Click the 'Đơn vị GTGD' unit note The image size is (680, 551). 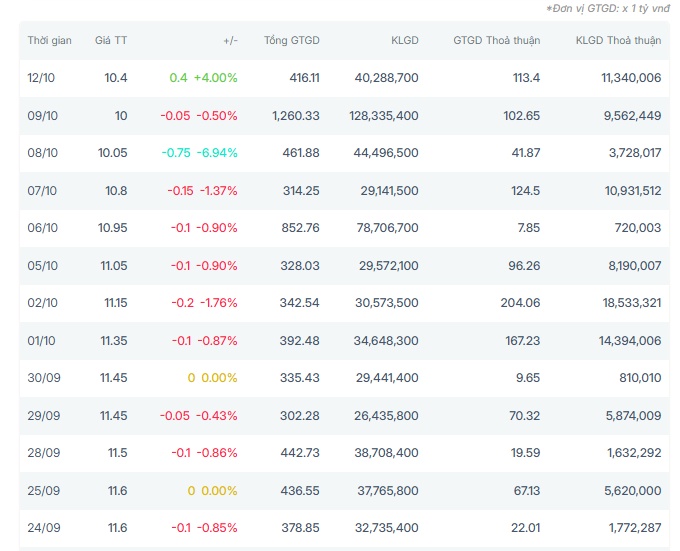point(608,8)
